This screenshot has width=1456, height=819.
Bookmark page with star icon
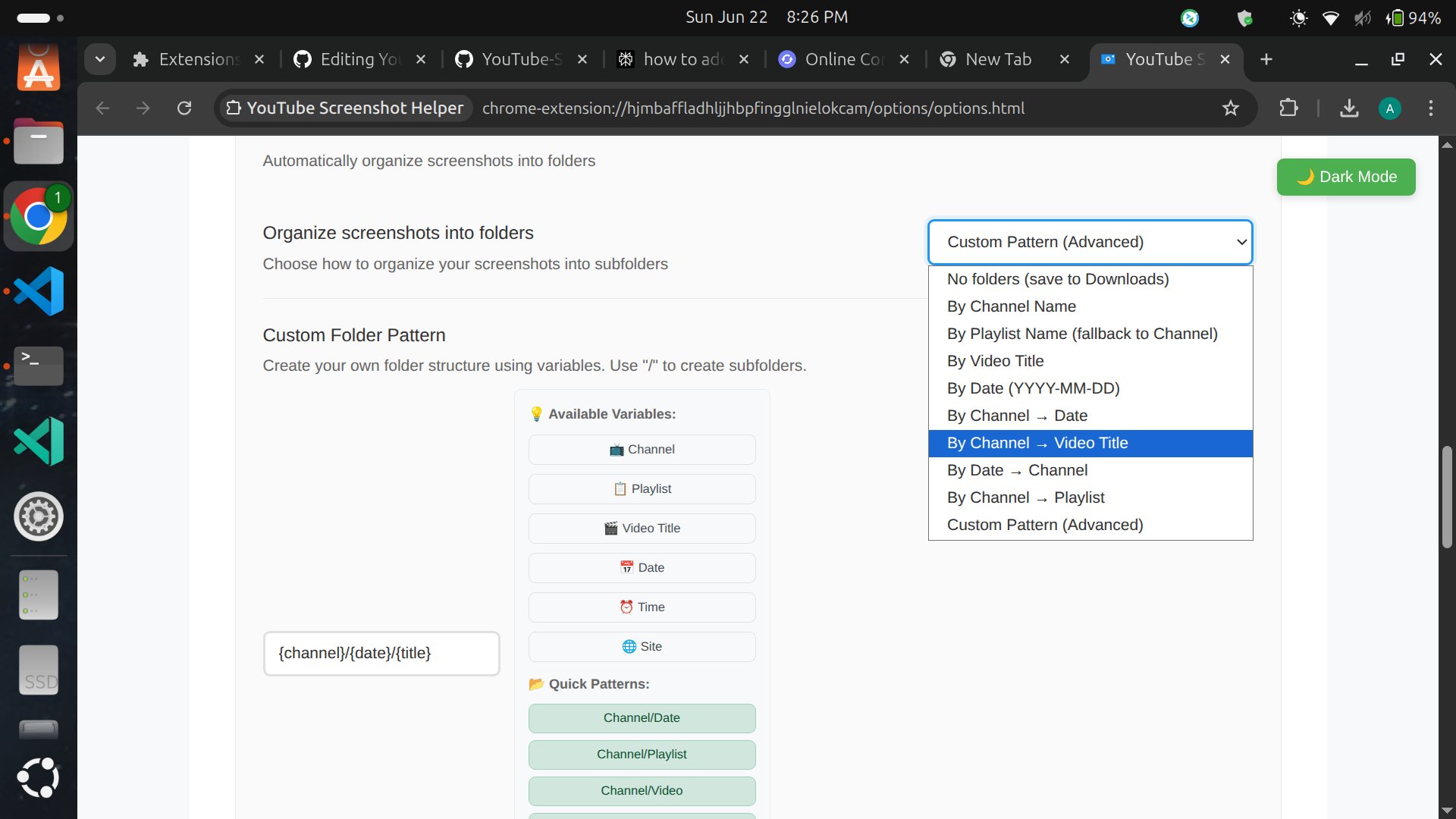[x=1230, y=108]
